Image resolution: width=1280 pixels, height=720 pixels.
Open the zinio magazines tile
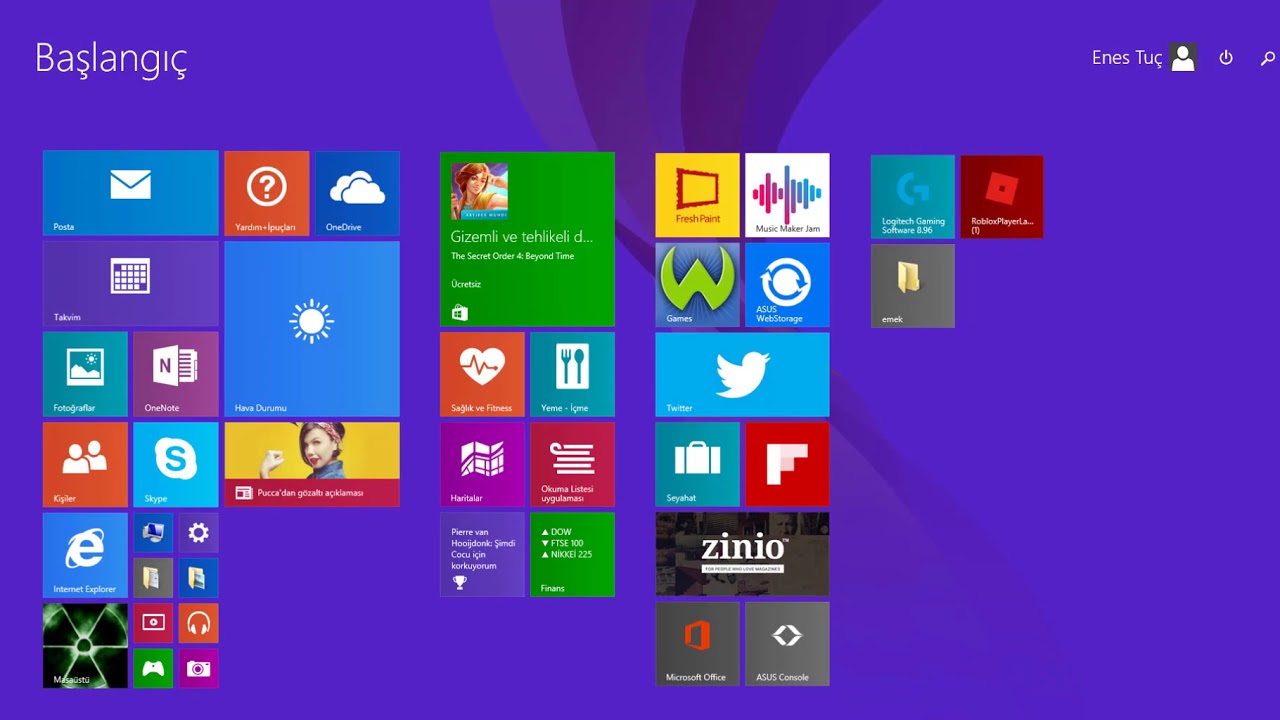pos(742,554)
